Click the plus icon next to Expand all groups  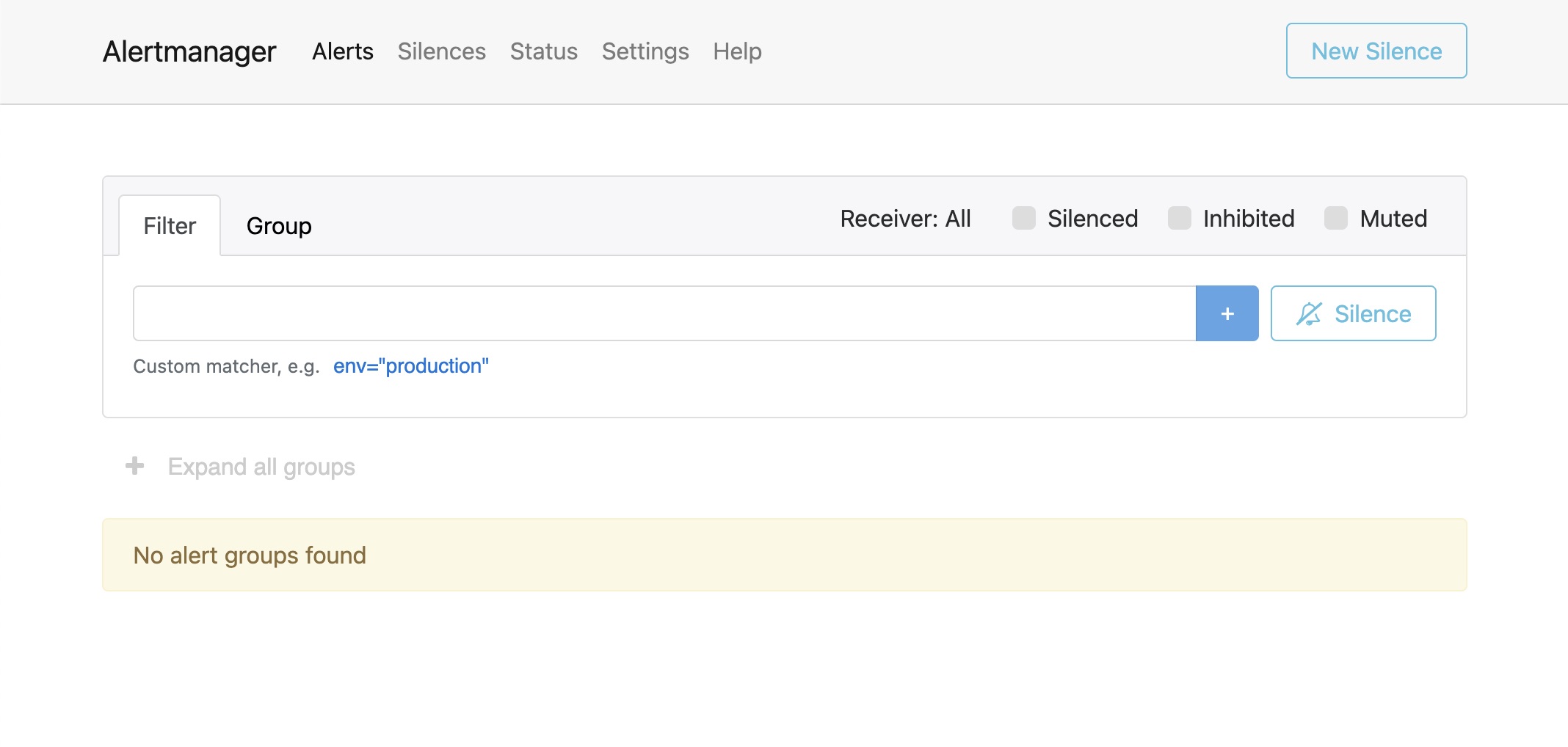coord(135,466)
